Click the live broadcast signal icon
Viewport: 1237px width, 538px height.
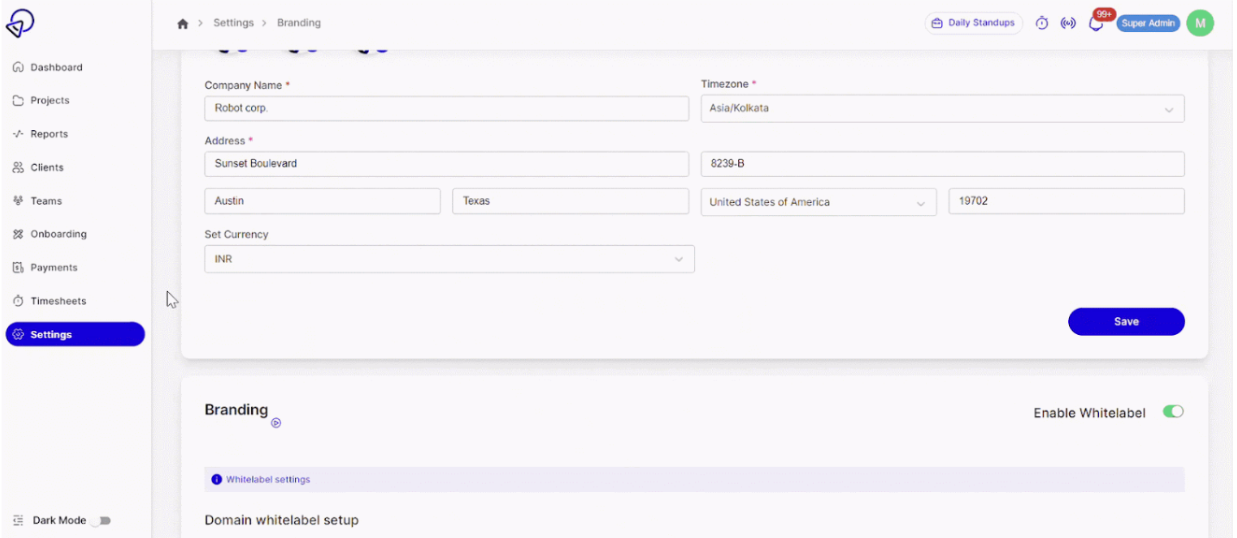click(x=1068, y=23)
